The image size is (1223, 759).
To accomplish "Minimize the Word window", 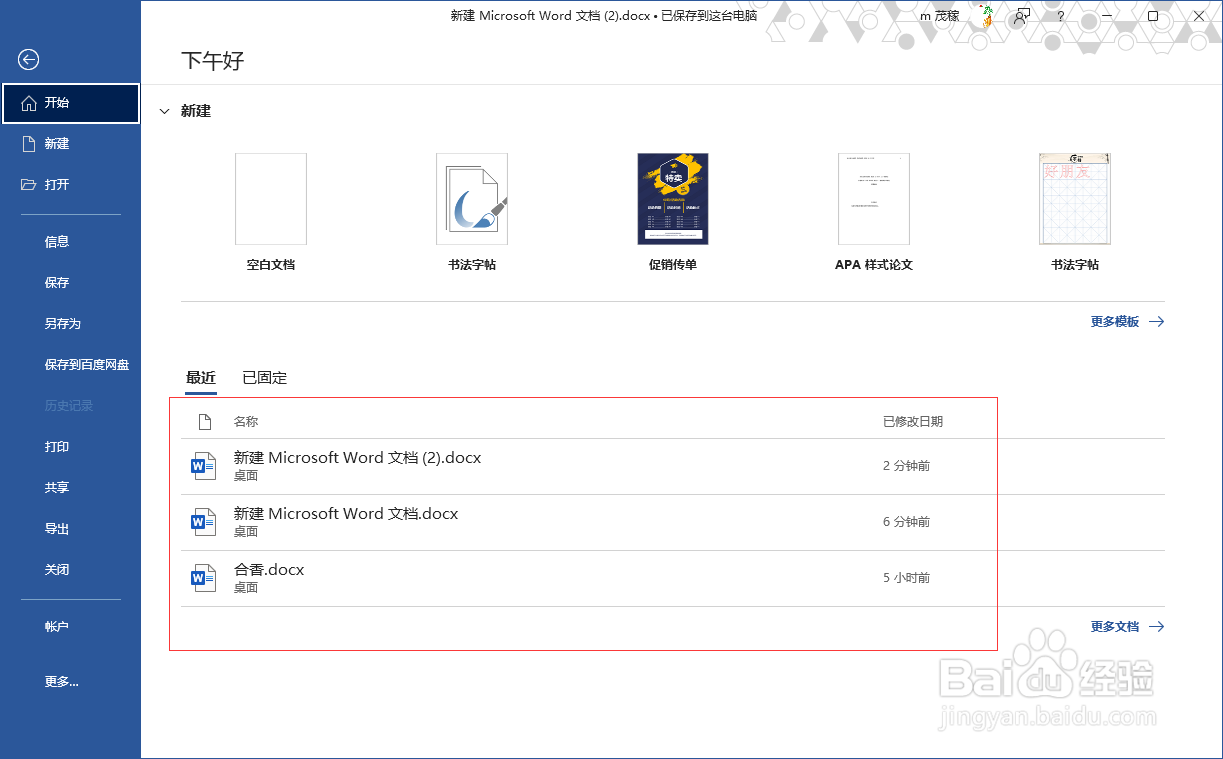I will (x=1106, y=16).
